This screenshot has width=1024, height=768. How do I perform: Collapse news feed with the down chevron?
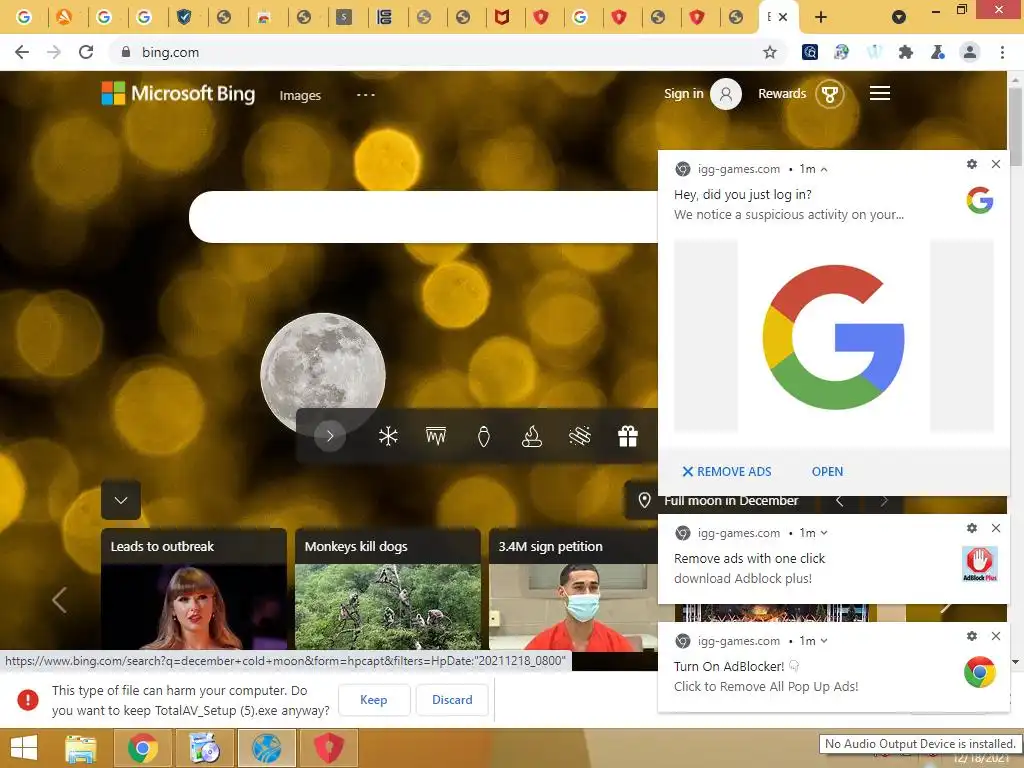pyautogui.click(x=121, y=500)
